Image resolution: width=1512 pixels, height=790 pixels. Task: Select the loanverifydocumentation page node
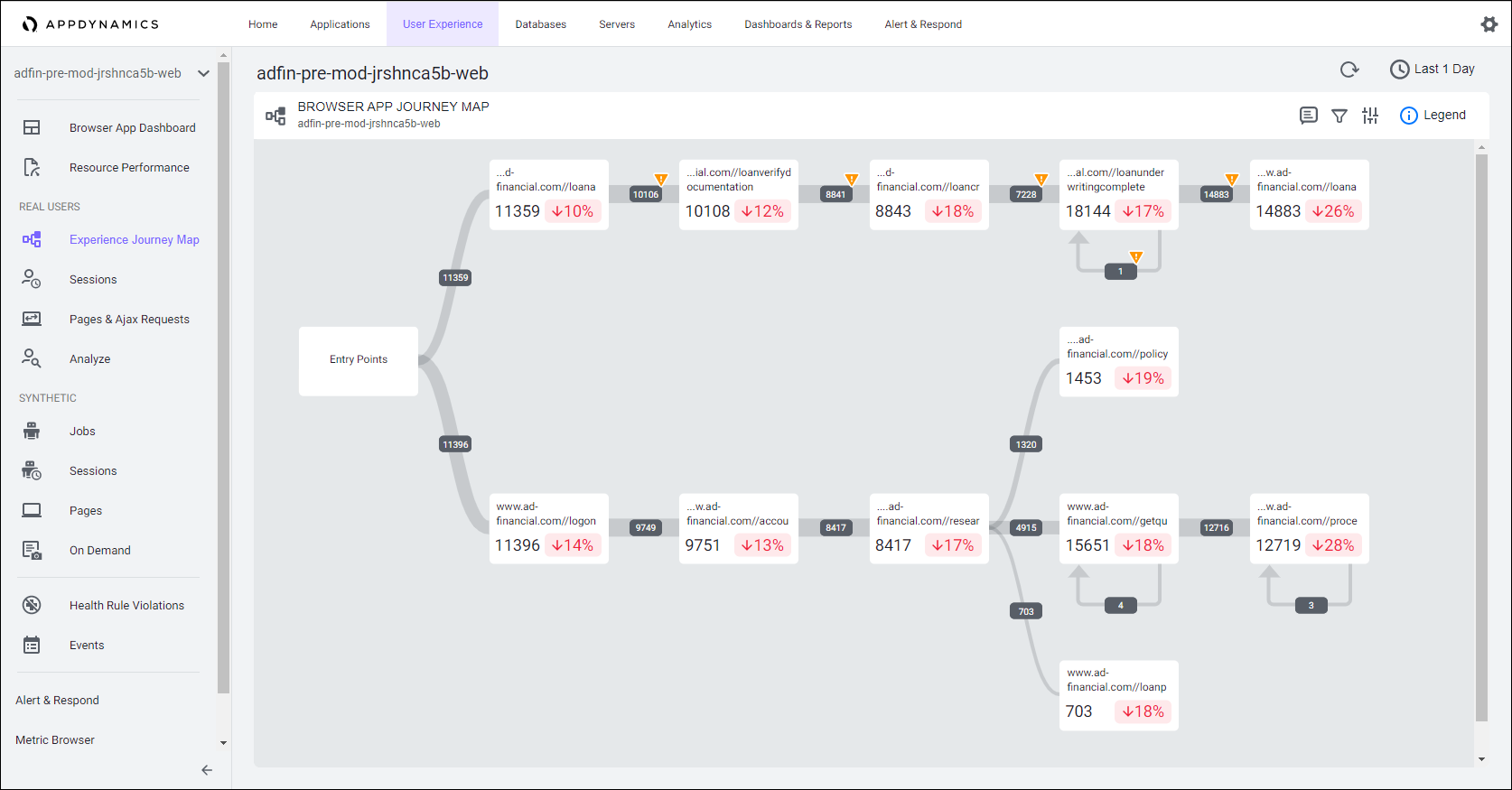[739, 195]
